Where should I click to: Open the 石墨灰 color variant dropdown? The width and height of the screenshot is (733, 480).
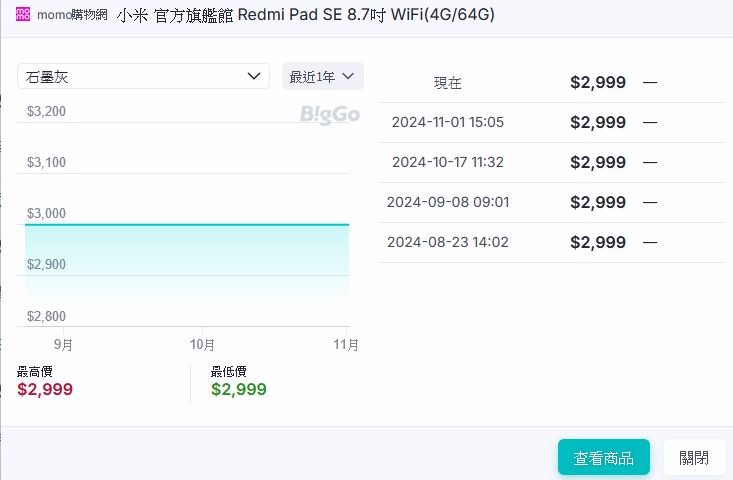[x=144, y=76]
